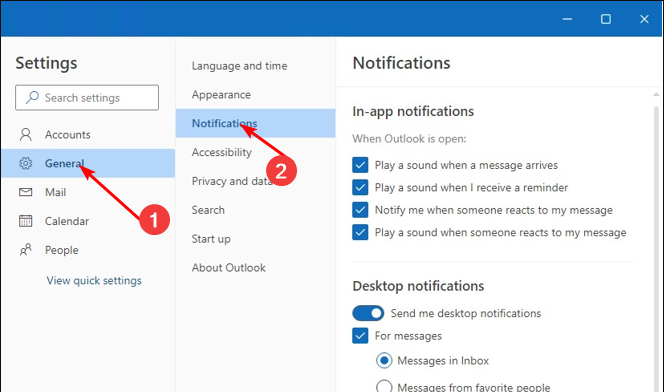Click the When Outlook is open text
This screenshot has height=392, width=664.
coord(409,139)
